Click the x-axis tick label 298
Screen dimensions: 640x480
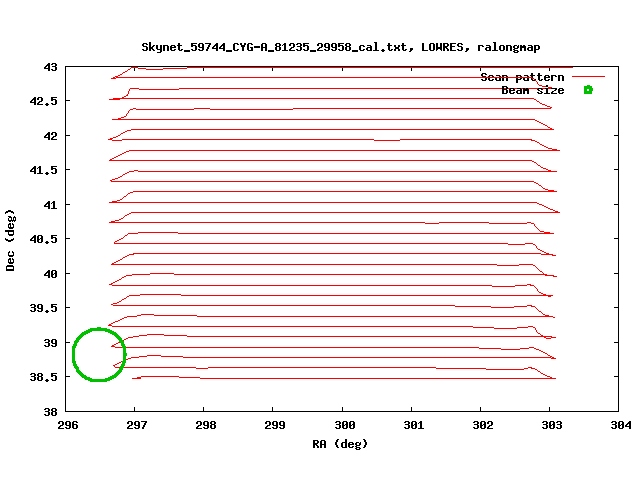[x=205, y=425]
